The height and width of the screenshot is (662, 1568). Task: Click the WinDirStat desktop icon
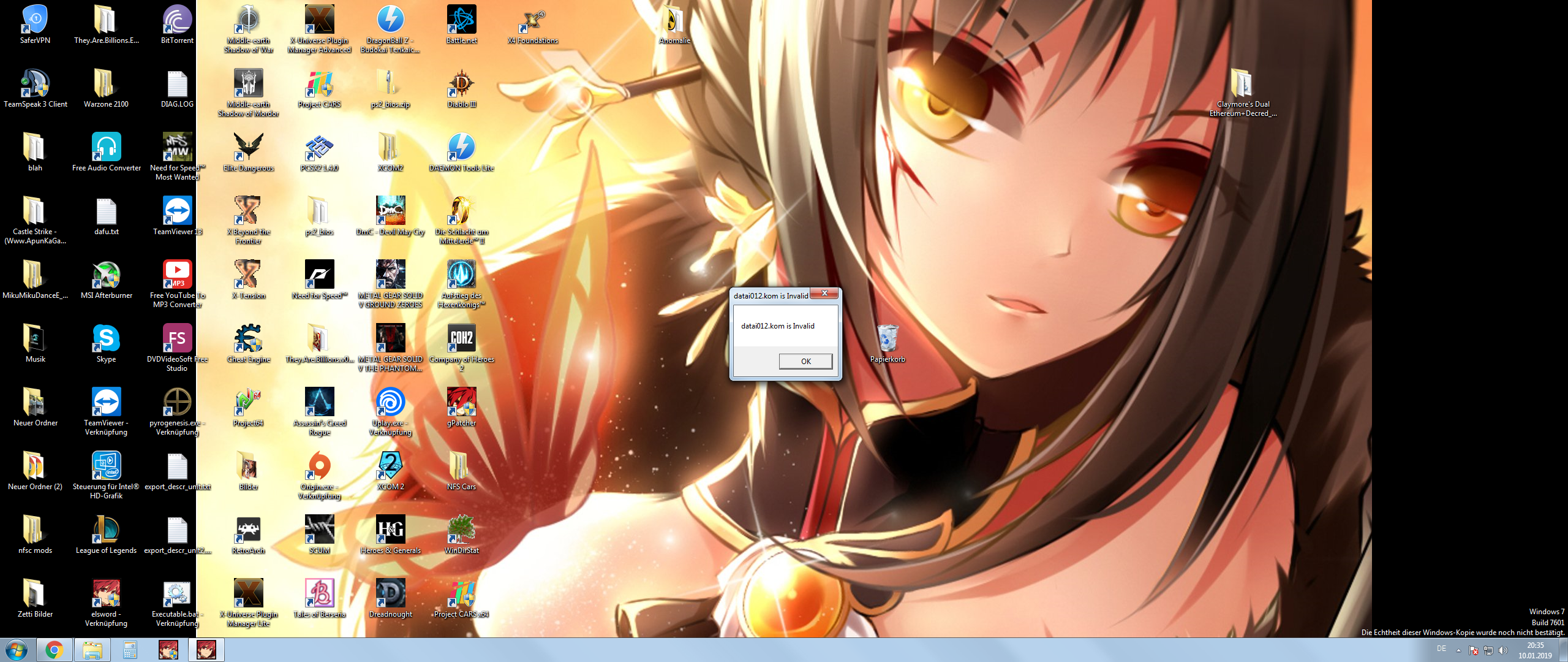click(461, 535)
